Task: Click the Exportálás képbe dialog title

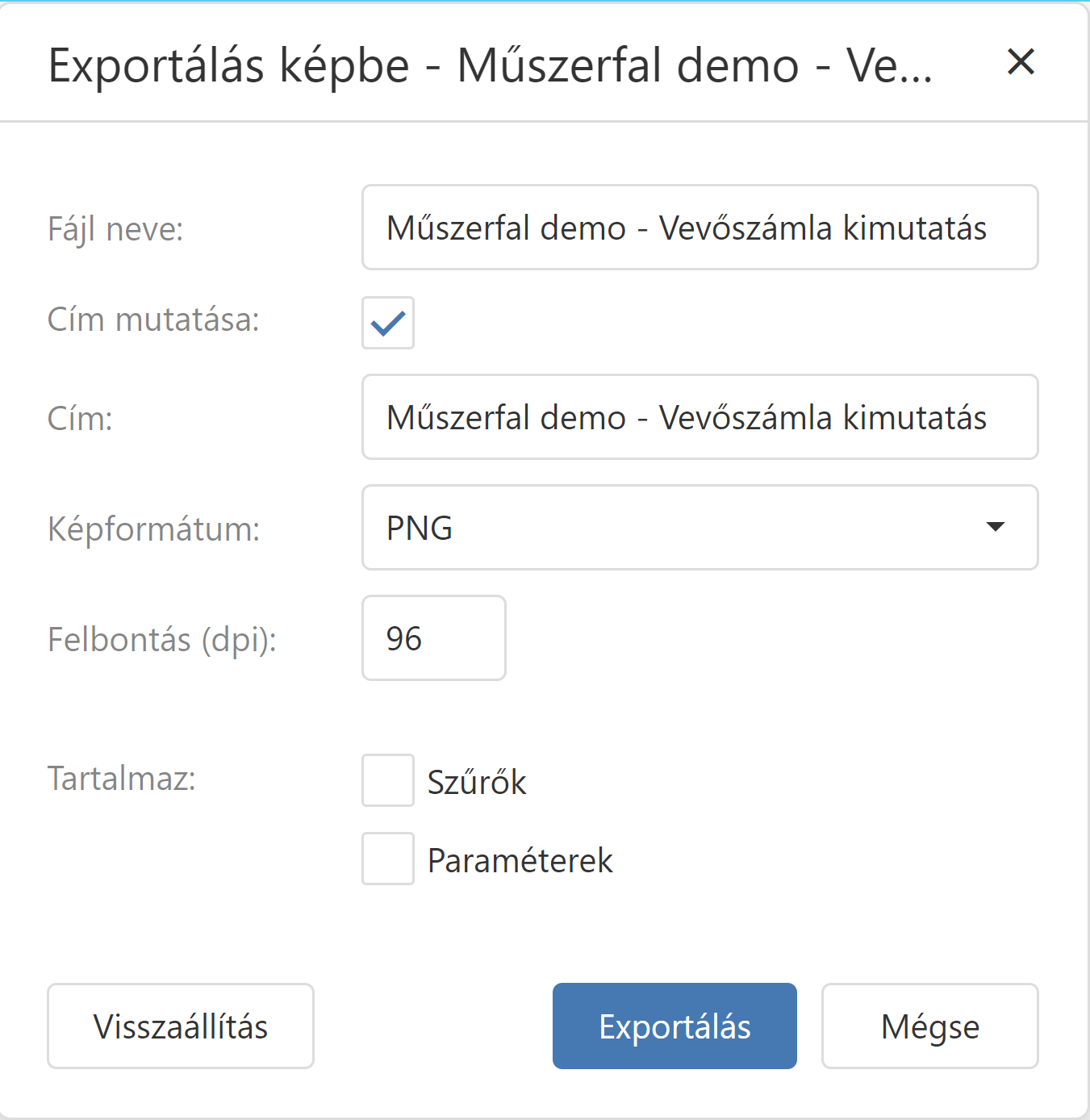Action: coord(490,65)
